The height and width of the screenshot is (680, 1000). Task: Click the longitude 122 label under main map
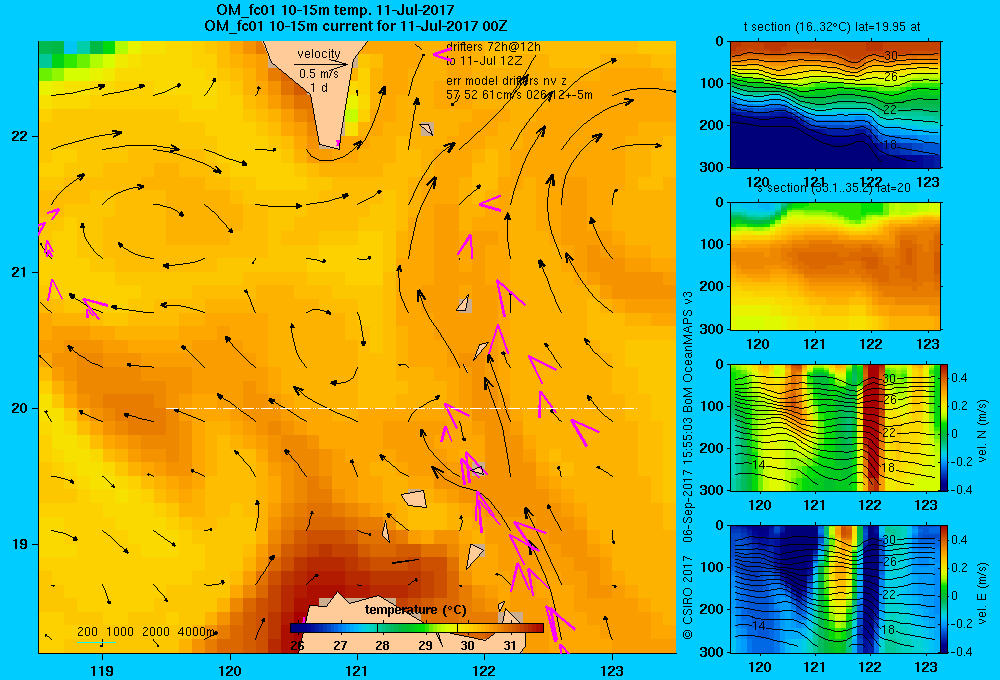[484, 670]
